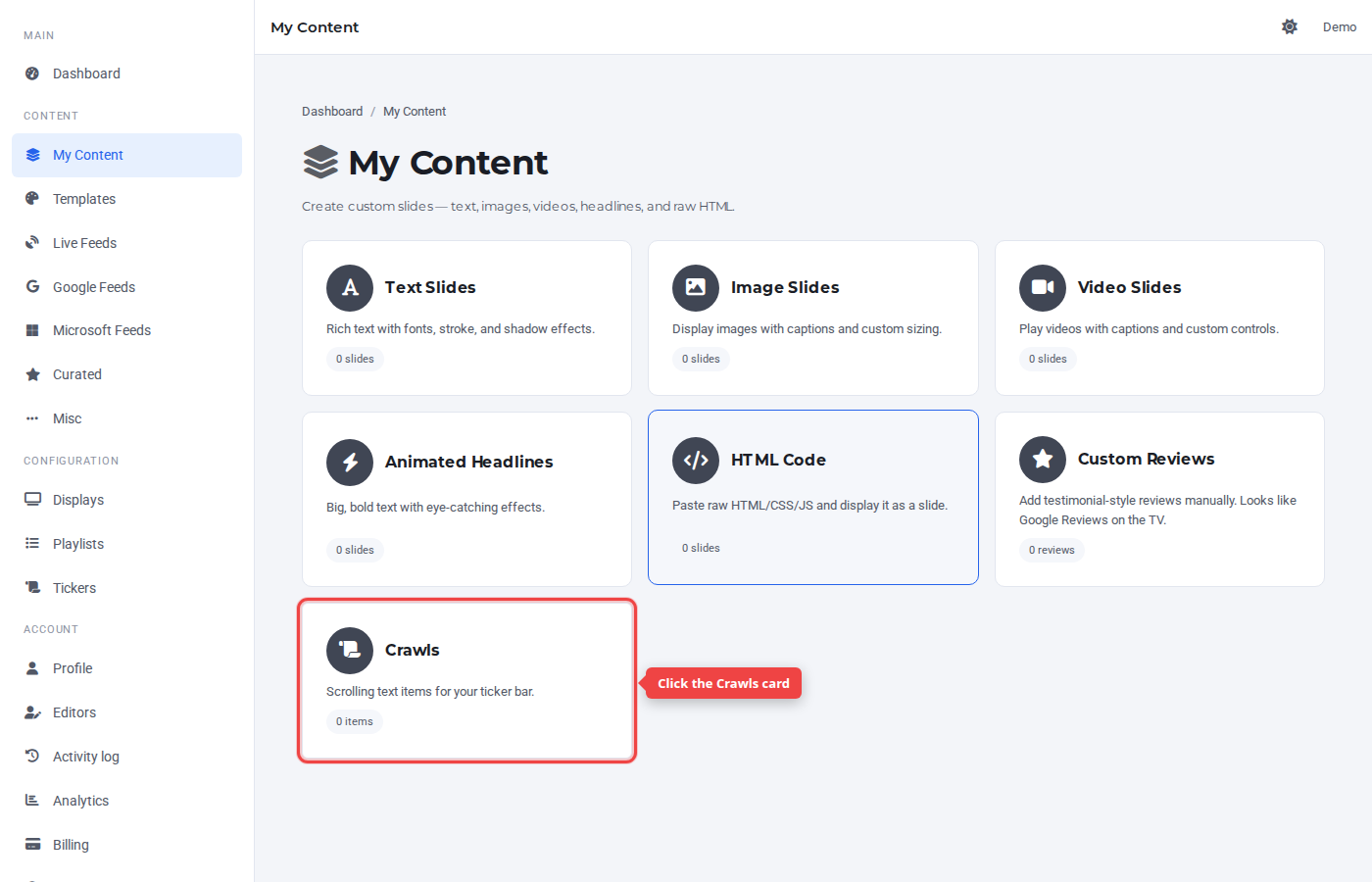Click the Editors user-pen icon
The width and height of the screenshot is (1372, 882).
tap(32, 712)
